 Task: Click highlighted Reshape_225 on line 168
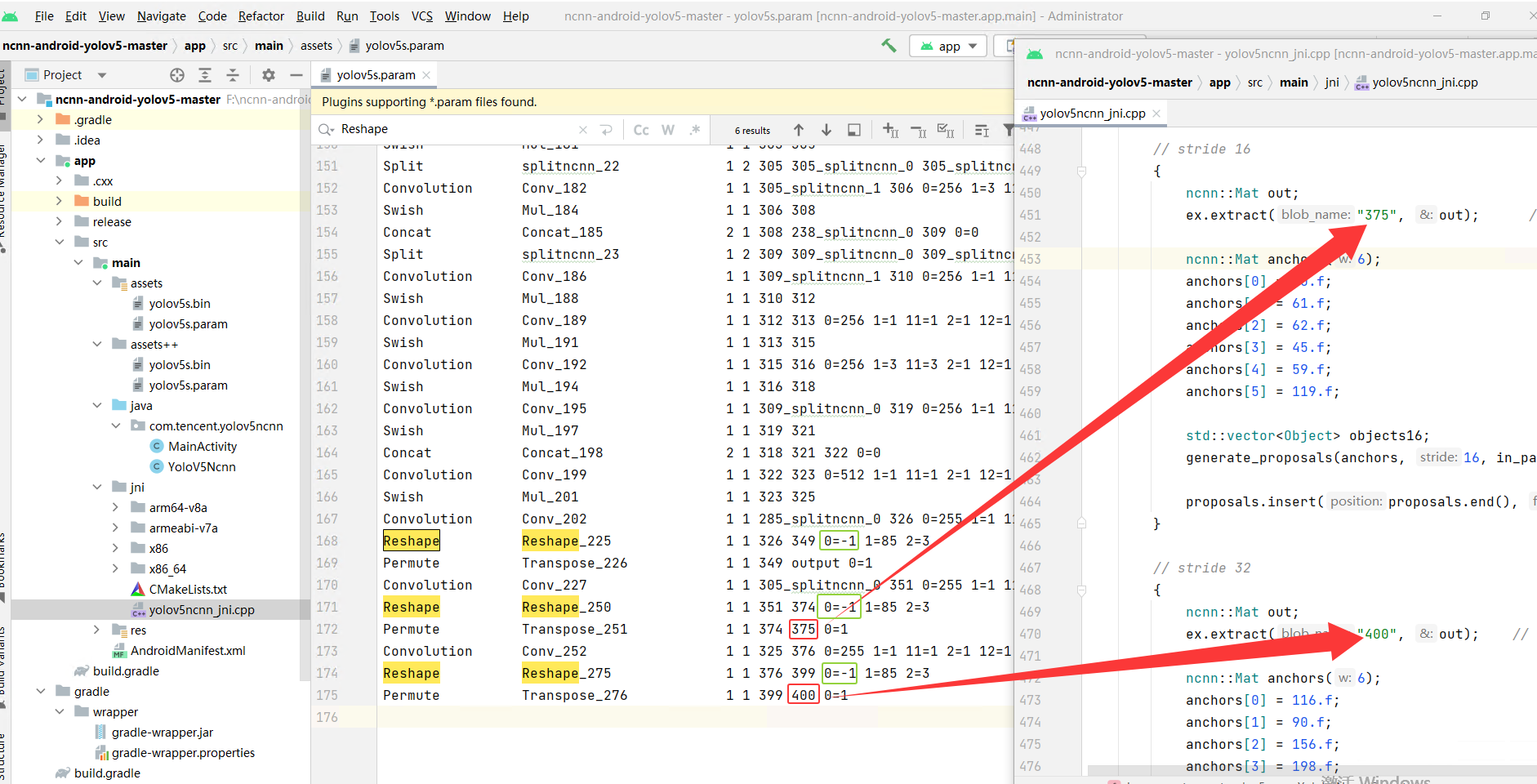point(567,541)
